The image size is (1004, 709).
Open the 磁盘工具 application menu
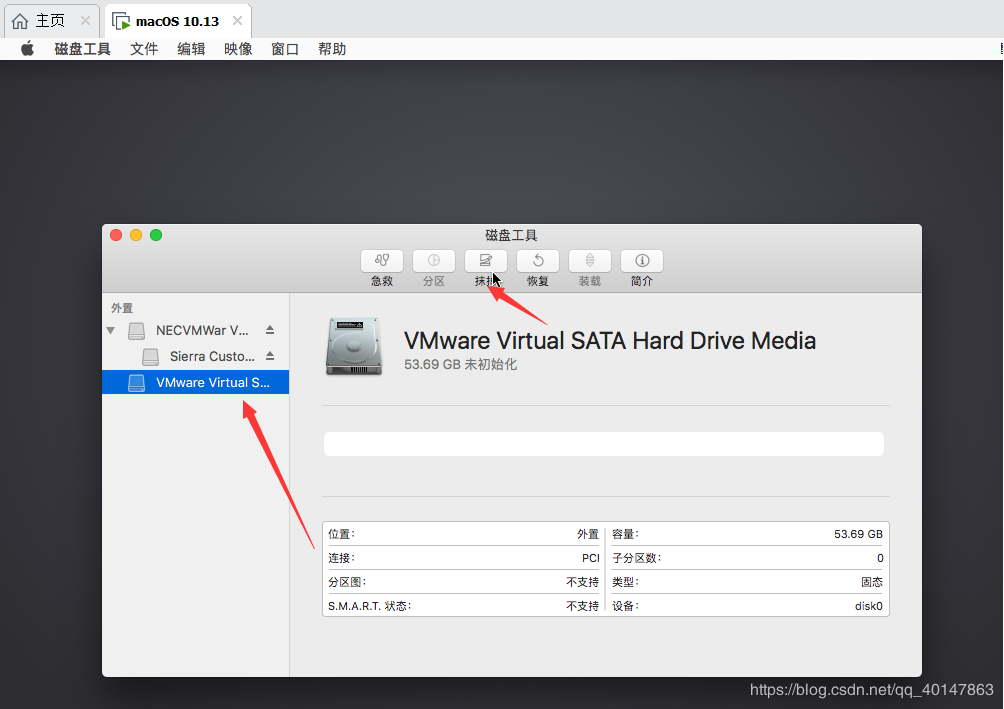(82, 49)
